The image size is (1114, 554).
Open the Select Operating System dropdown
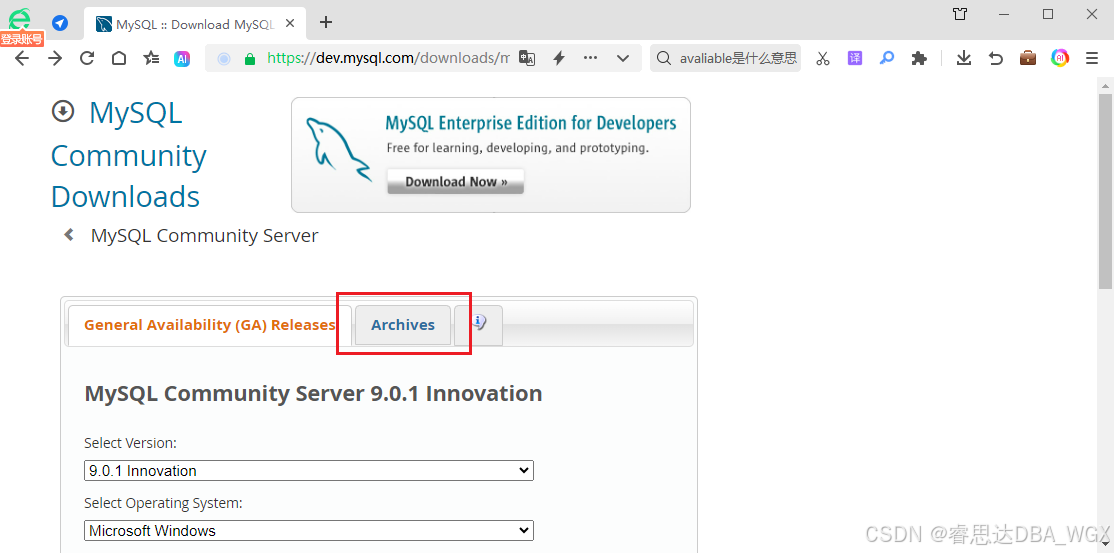pyautogui.click(x=309, y=531)
